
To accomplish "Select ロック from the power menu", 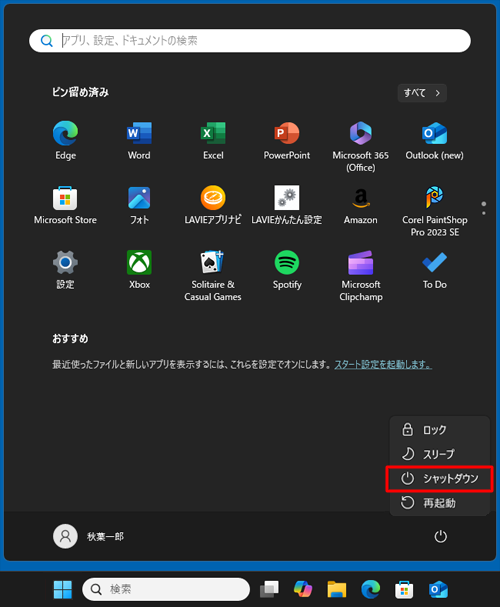I will pos(439,430).
